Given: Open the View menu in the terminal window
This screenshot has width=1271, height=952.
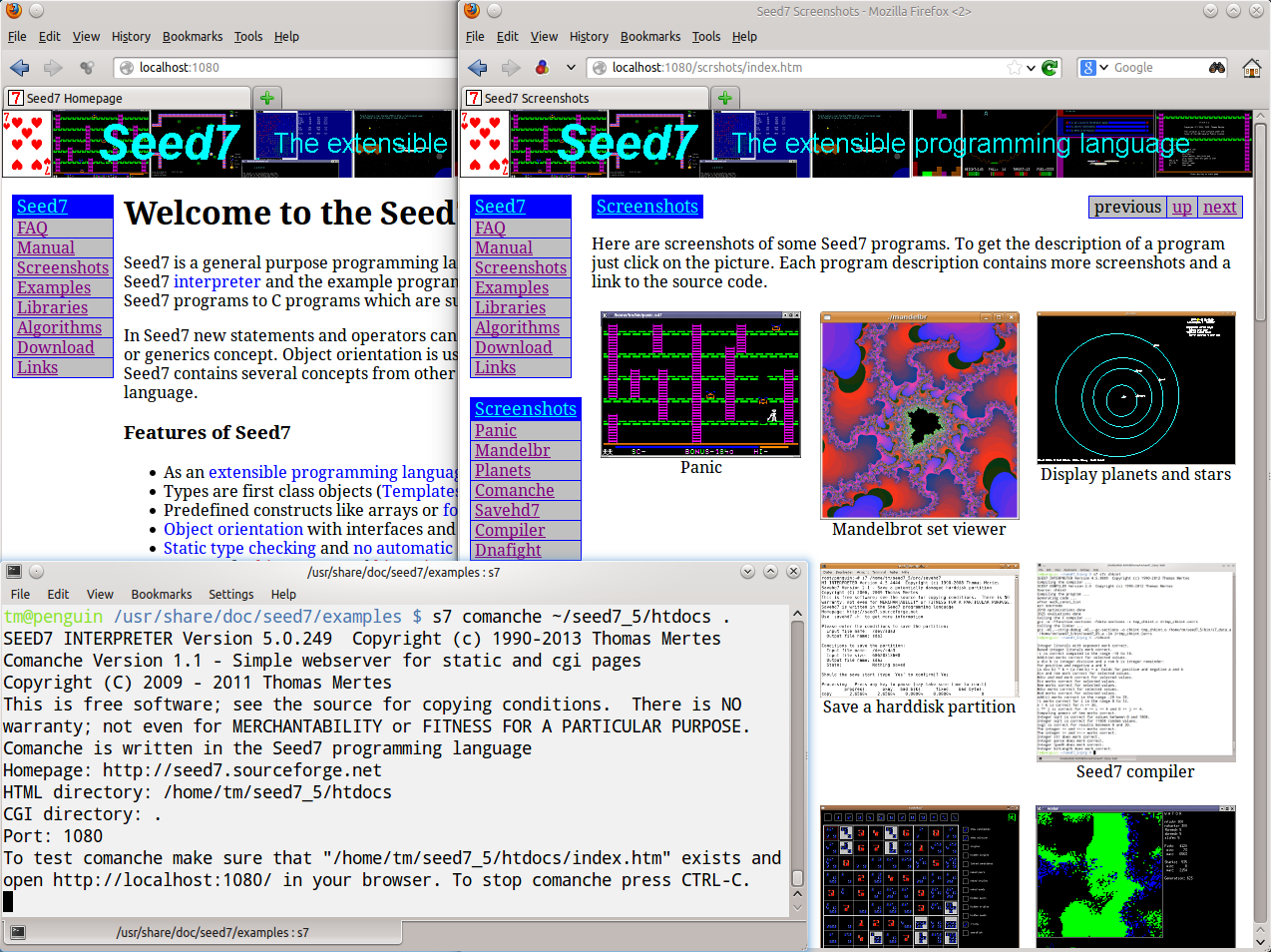Looking at the screenshot, I should (100, 594).
